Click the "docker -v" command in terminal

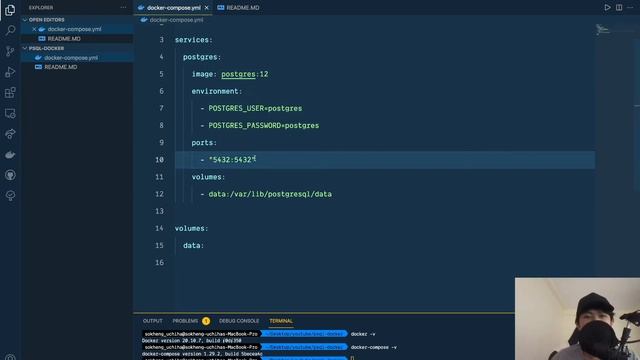coord(363,334)
